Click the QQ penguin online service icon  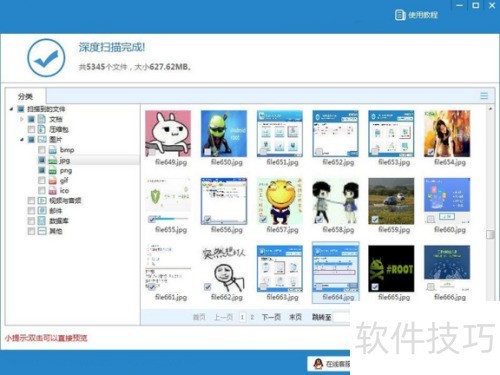[x=318, y=364]
